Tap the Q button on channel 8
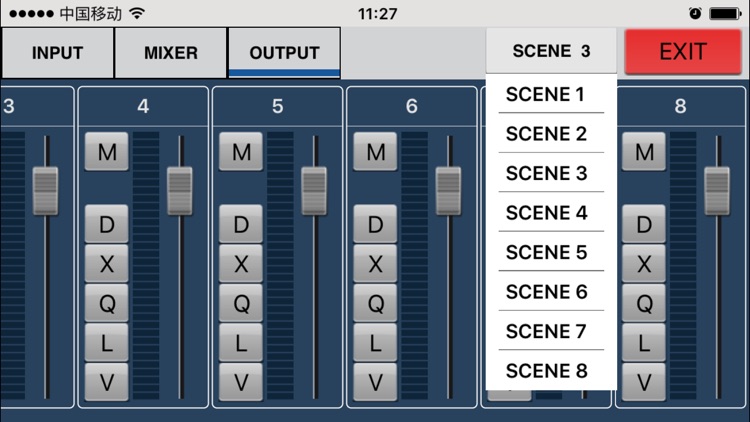750x422 pixels. 644,303
